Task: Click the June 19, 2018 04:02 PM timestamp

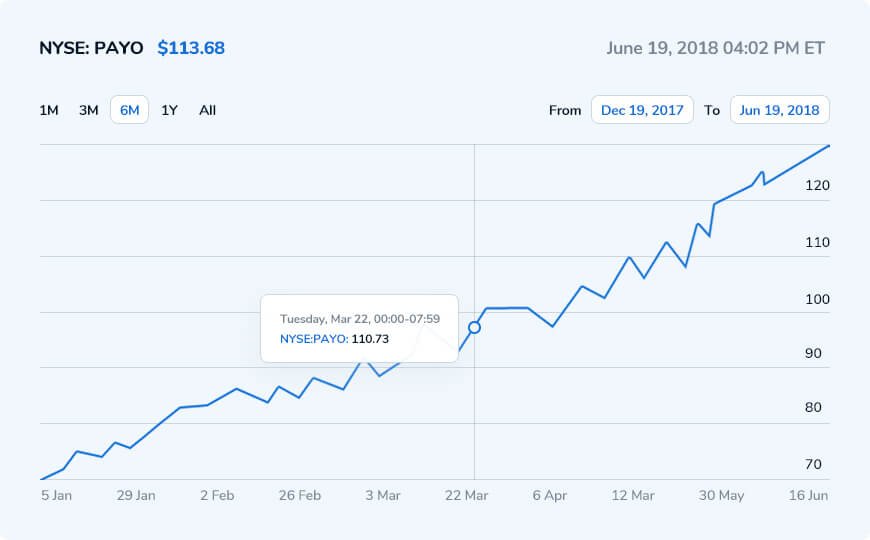Action: [x=716, y=48]
